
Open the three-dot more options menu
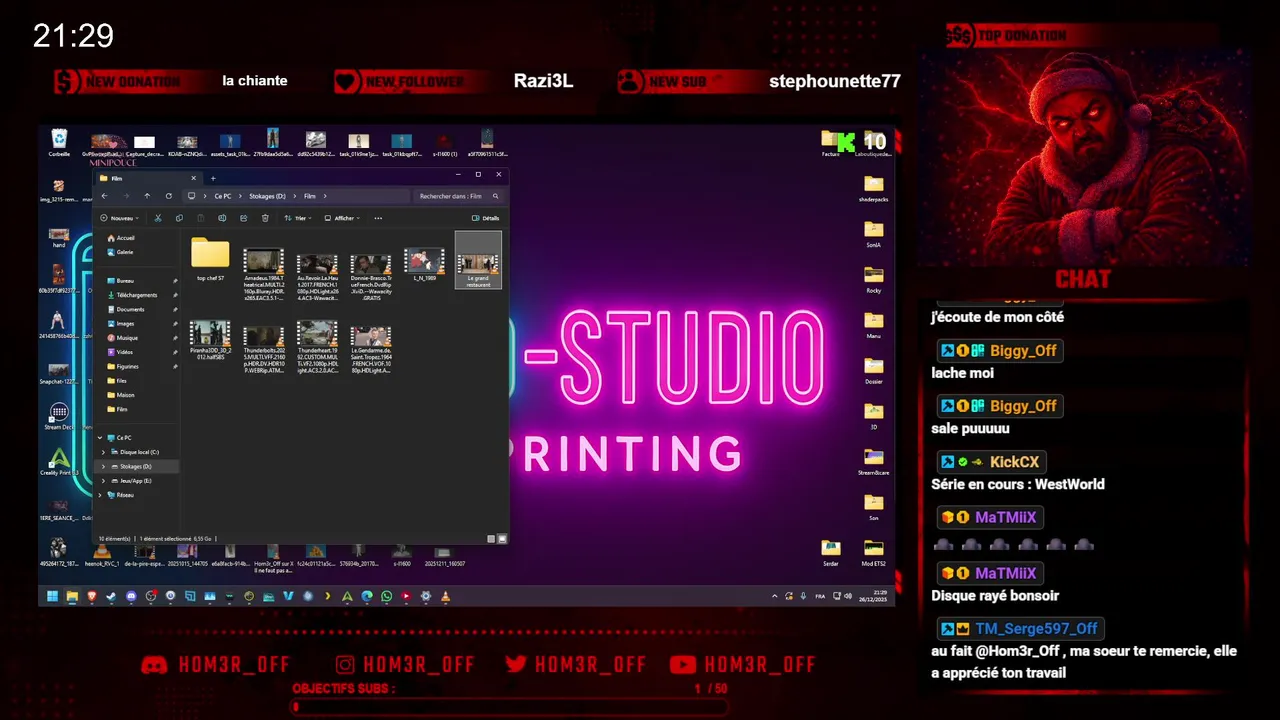click(x=378, y=218)
